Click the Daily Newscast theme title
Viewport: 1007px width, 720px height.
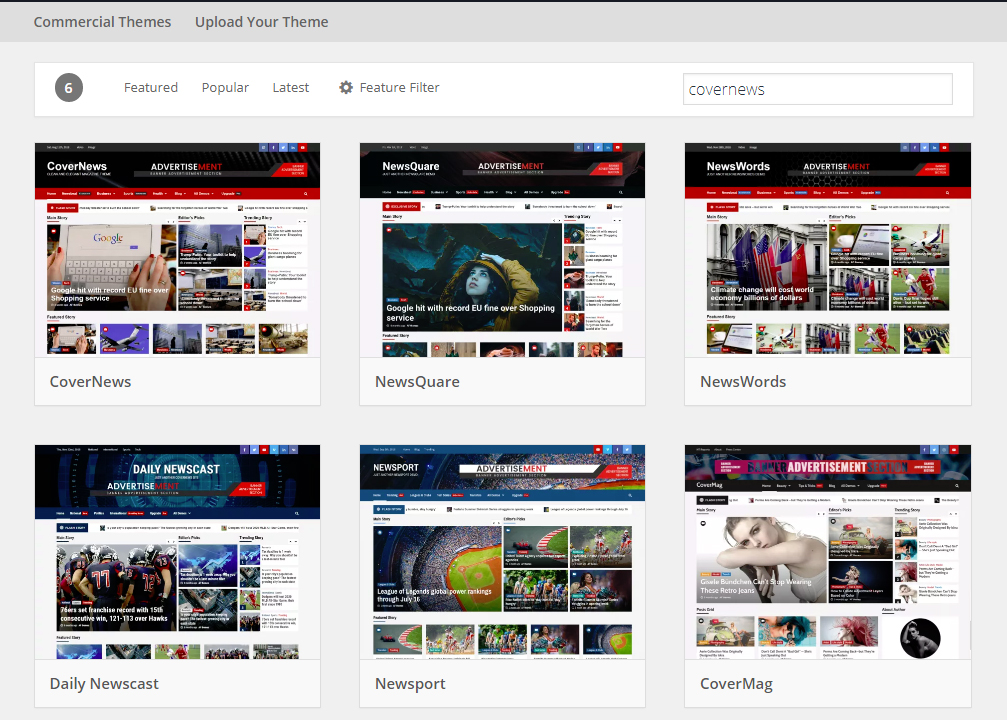(104, 684)
